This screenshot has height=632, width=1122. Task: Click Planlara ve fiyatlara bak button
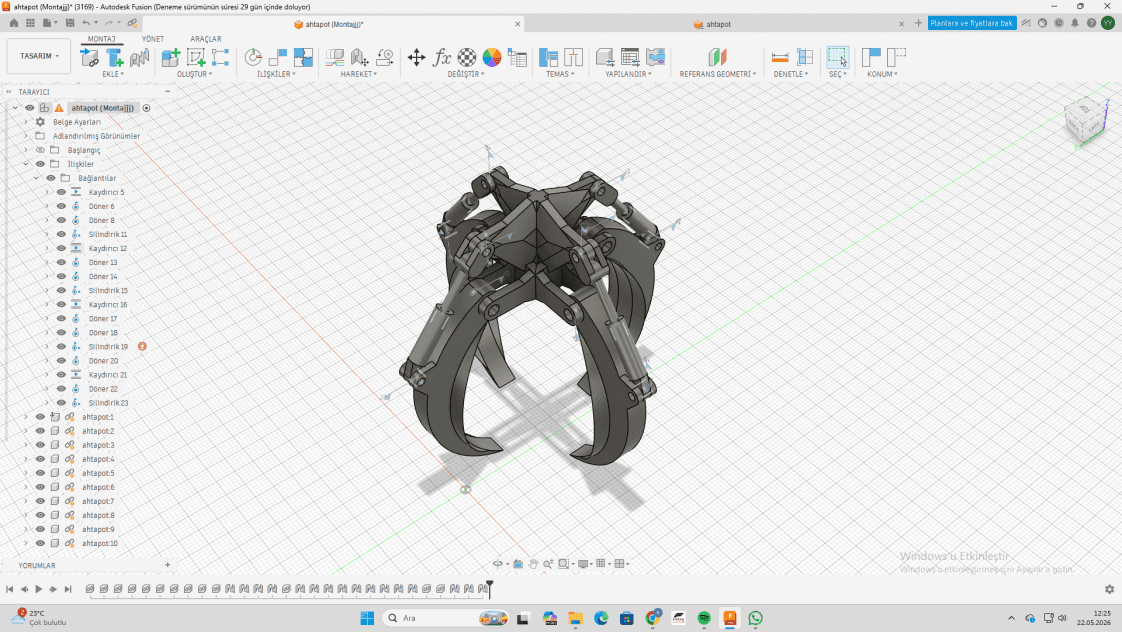coord(972,24)
